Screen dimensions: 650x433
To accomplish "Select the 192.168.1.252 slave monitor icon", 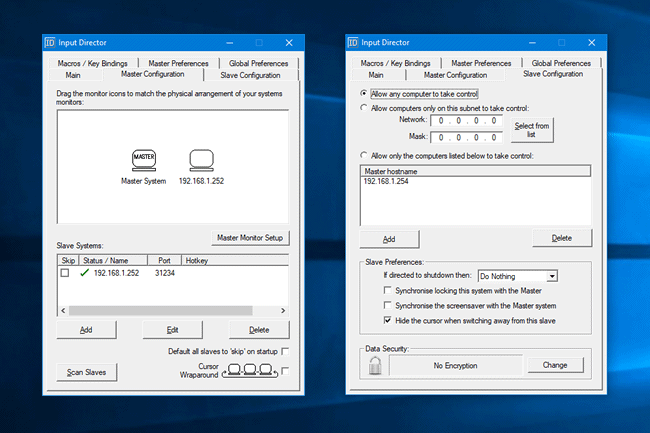I will [202, 160].
